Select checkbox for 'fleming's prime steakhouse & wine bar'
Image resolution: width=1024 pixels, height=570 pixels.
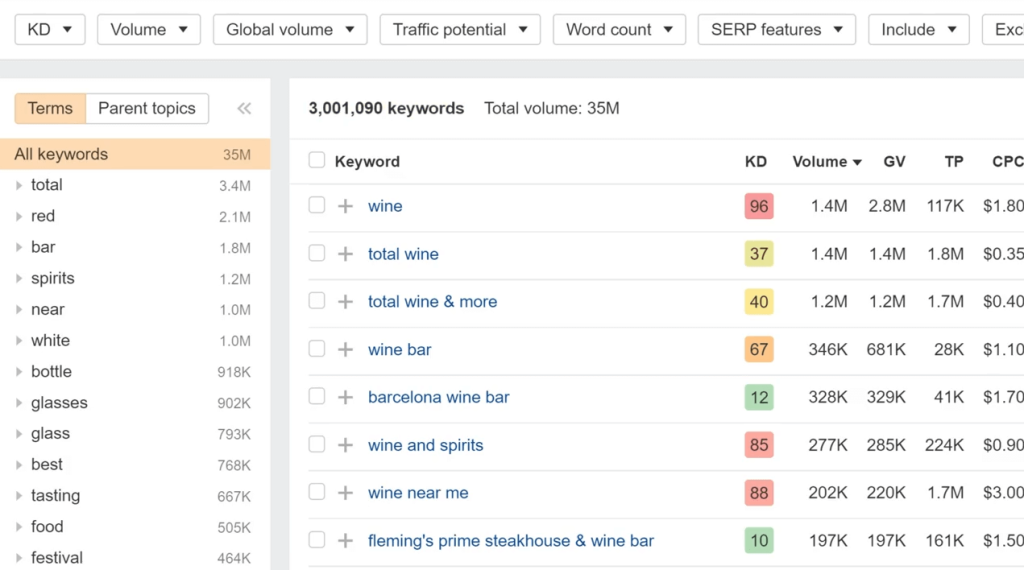pyautogui.click(x=317, y=541)
